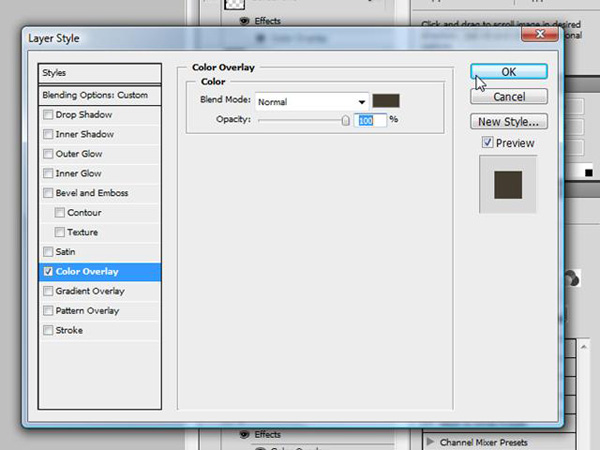Select the Gradient Overlay label
The height and width of the screenshot is (450, 600).
click(x=90, y=291)
